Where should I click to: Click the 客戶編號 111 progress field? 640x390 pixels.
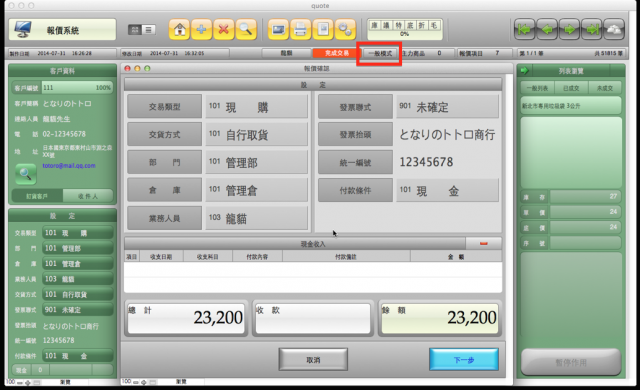[x=77, y=88]
